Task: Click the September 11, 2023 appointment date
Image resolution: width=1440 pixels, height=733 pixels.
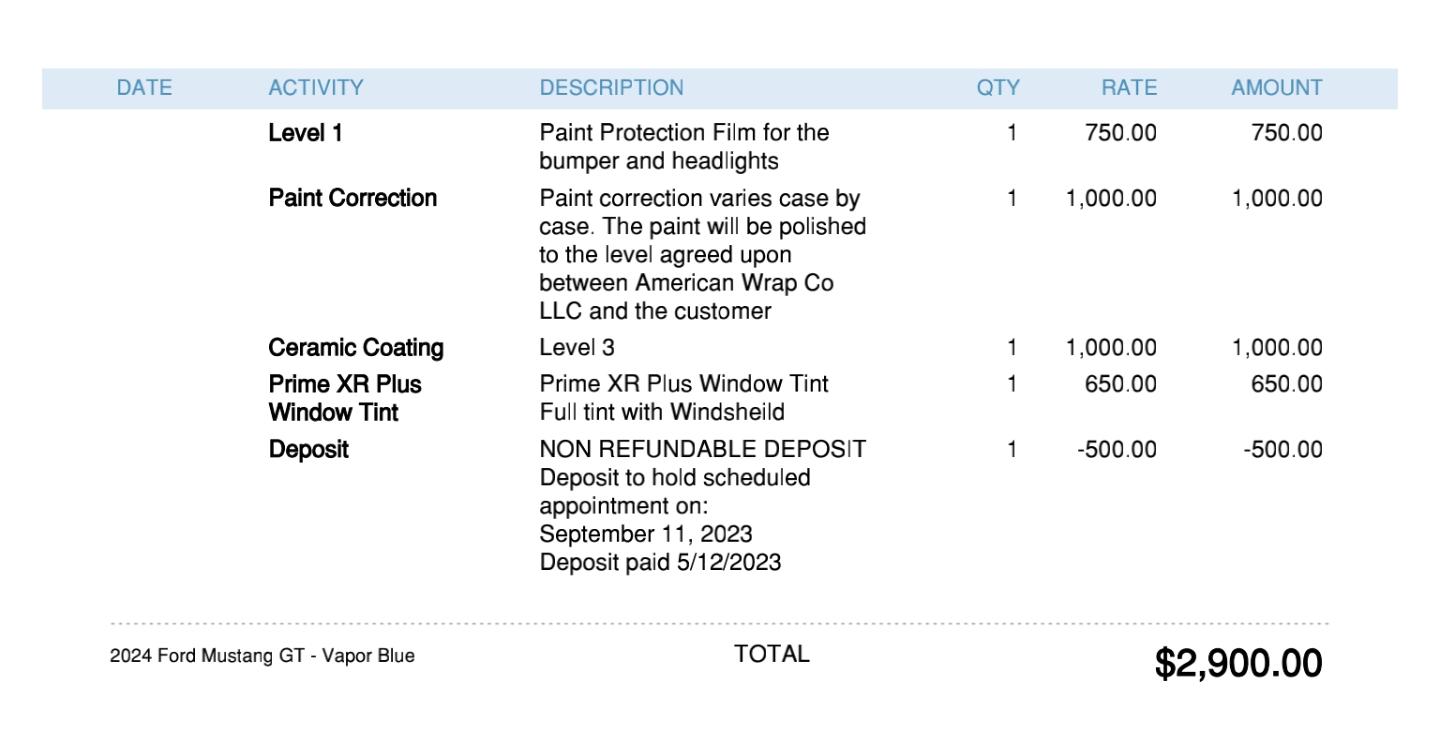Action: [646, 534]
